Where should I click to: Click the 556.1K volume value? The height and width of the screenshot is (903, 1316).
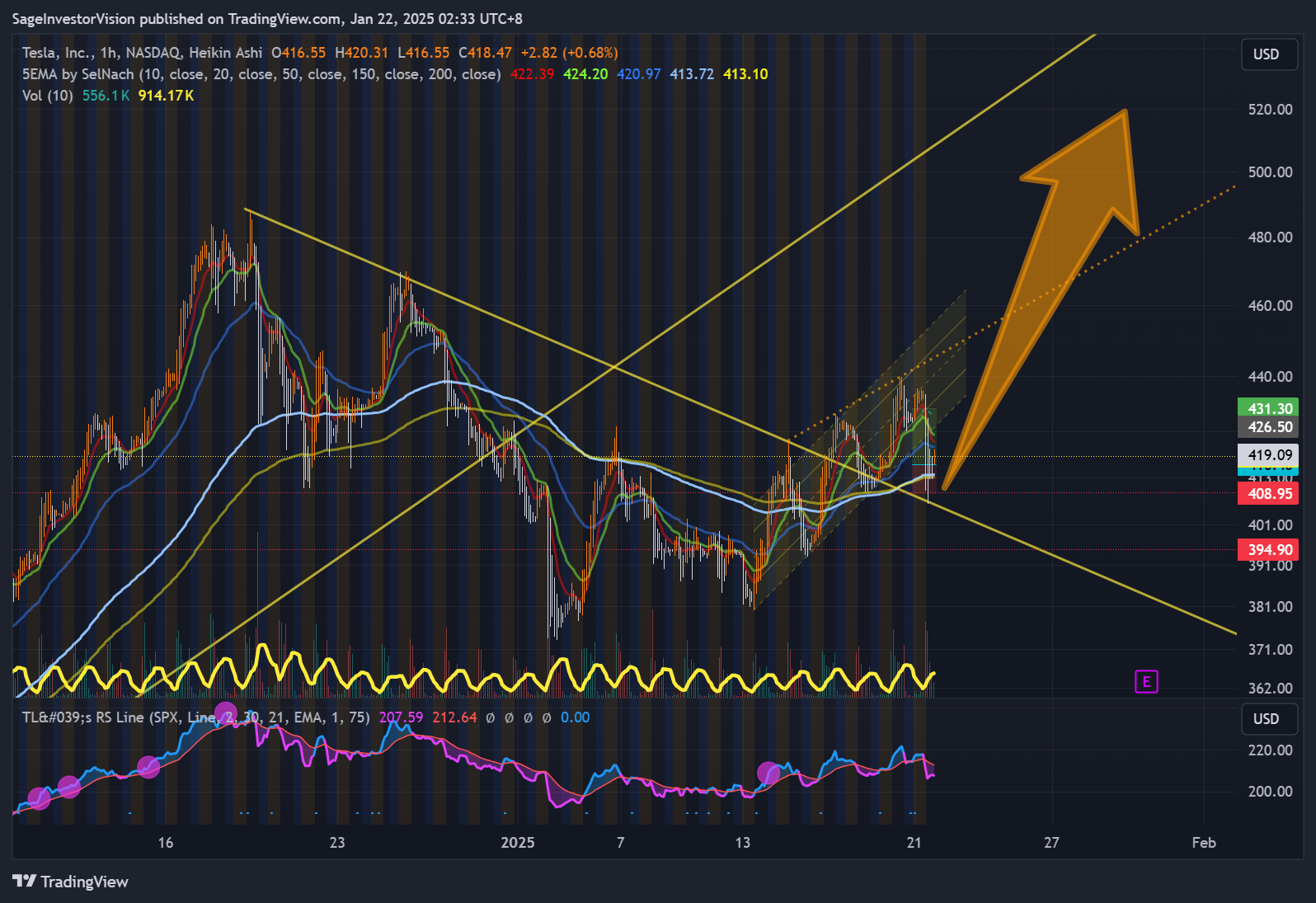click(x=106, y=96)
